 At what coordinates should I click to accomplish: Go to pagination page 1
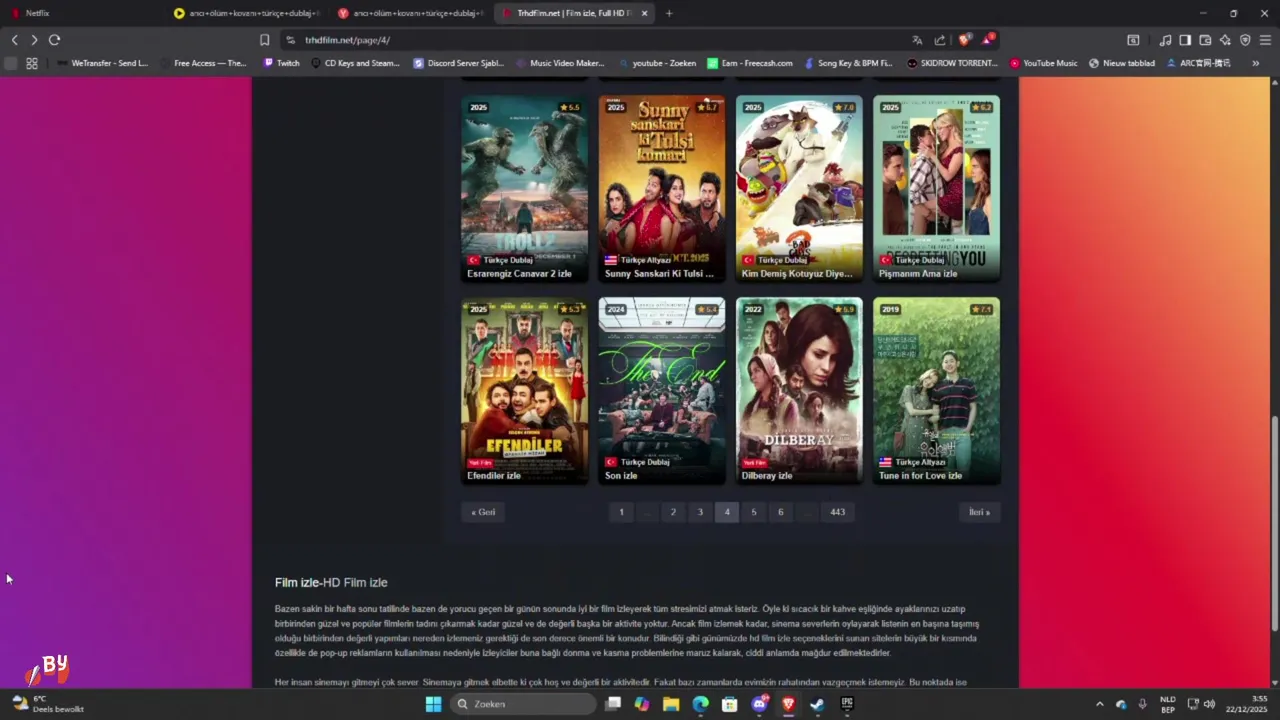(x=621, y=512)
